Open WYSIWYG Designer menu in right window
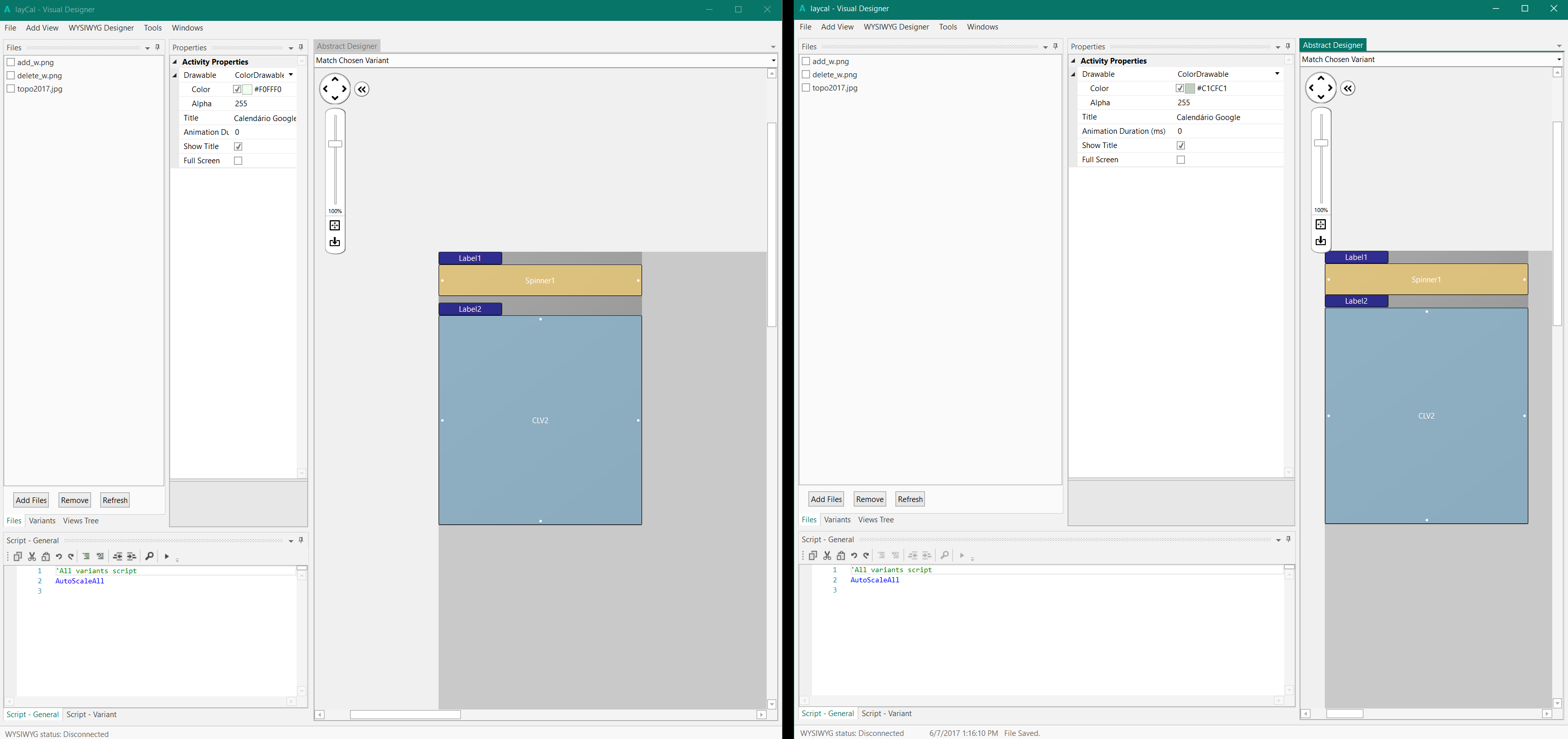The image size is (1568, 739). (x=896, y=27)
